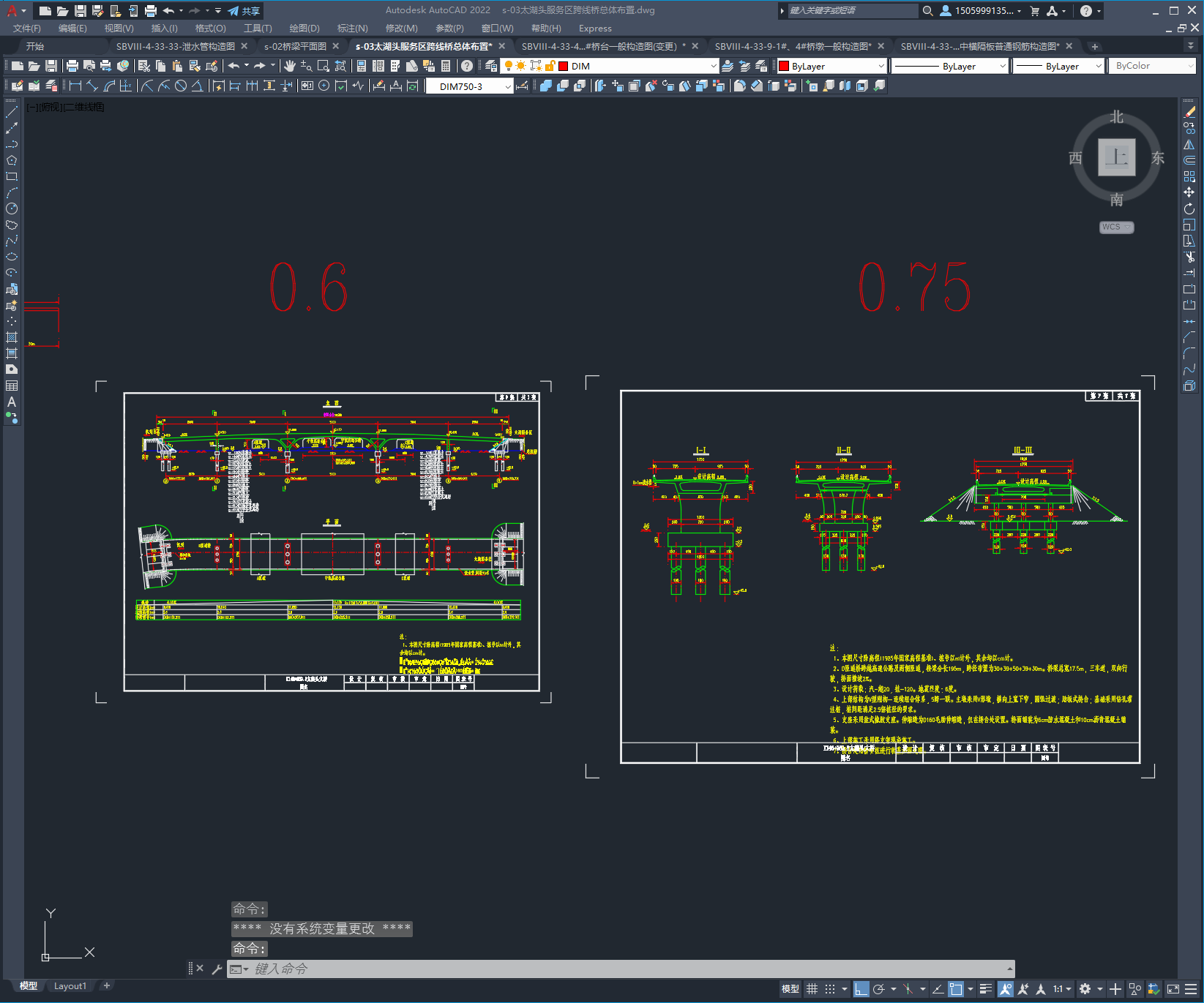Viewport: 1204px width, 1003px height.
Task: Select the Polygon tool in left toolbar
Action: click(12, 160)
